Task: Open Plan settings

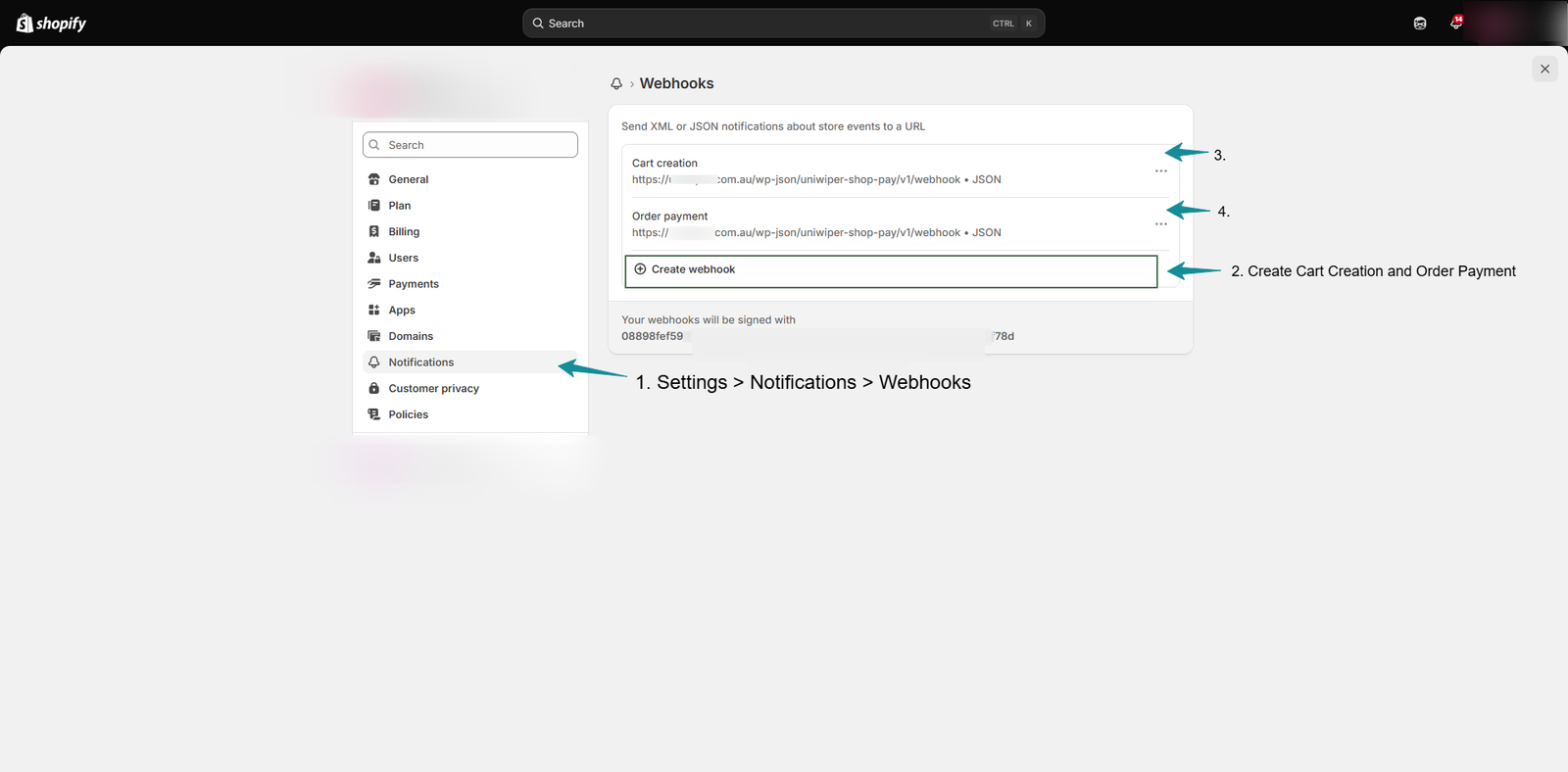Action: (469, 206)
